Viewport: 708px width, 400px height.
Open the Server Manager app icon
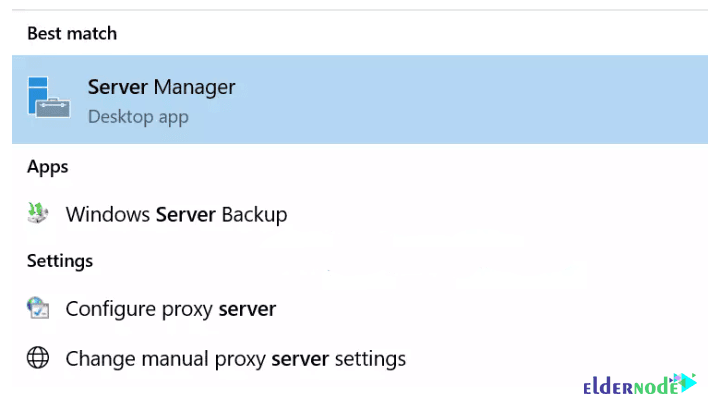tap(46, 99)
